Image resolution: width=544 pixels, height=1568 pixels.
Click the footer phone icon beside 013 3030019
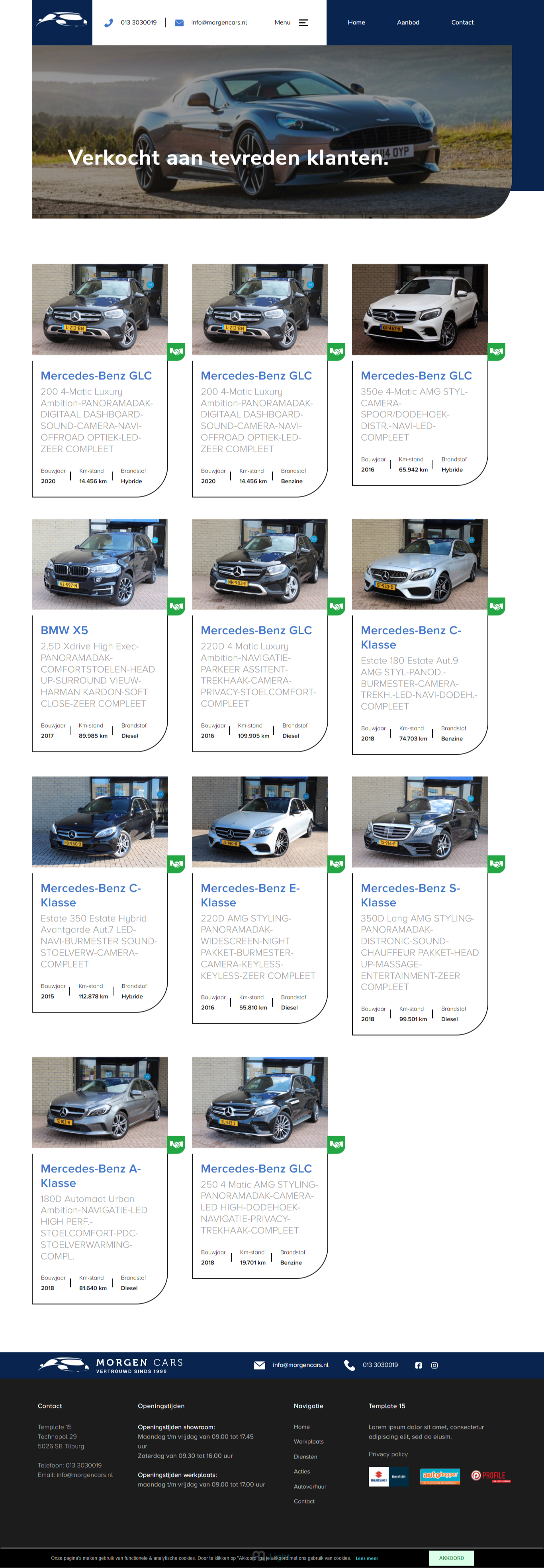(x=350, y=1365)
